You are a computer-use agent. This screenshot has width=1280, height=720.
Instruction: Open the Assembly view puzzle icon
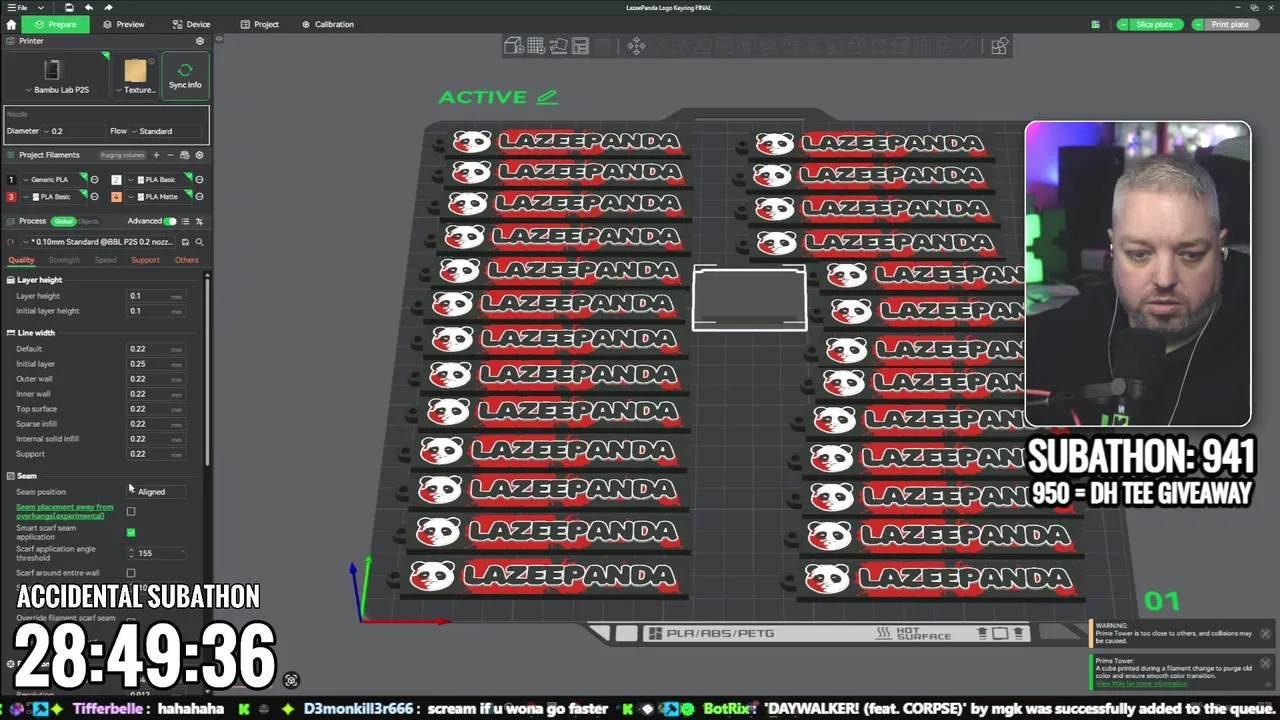coord(999,46)
